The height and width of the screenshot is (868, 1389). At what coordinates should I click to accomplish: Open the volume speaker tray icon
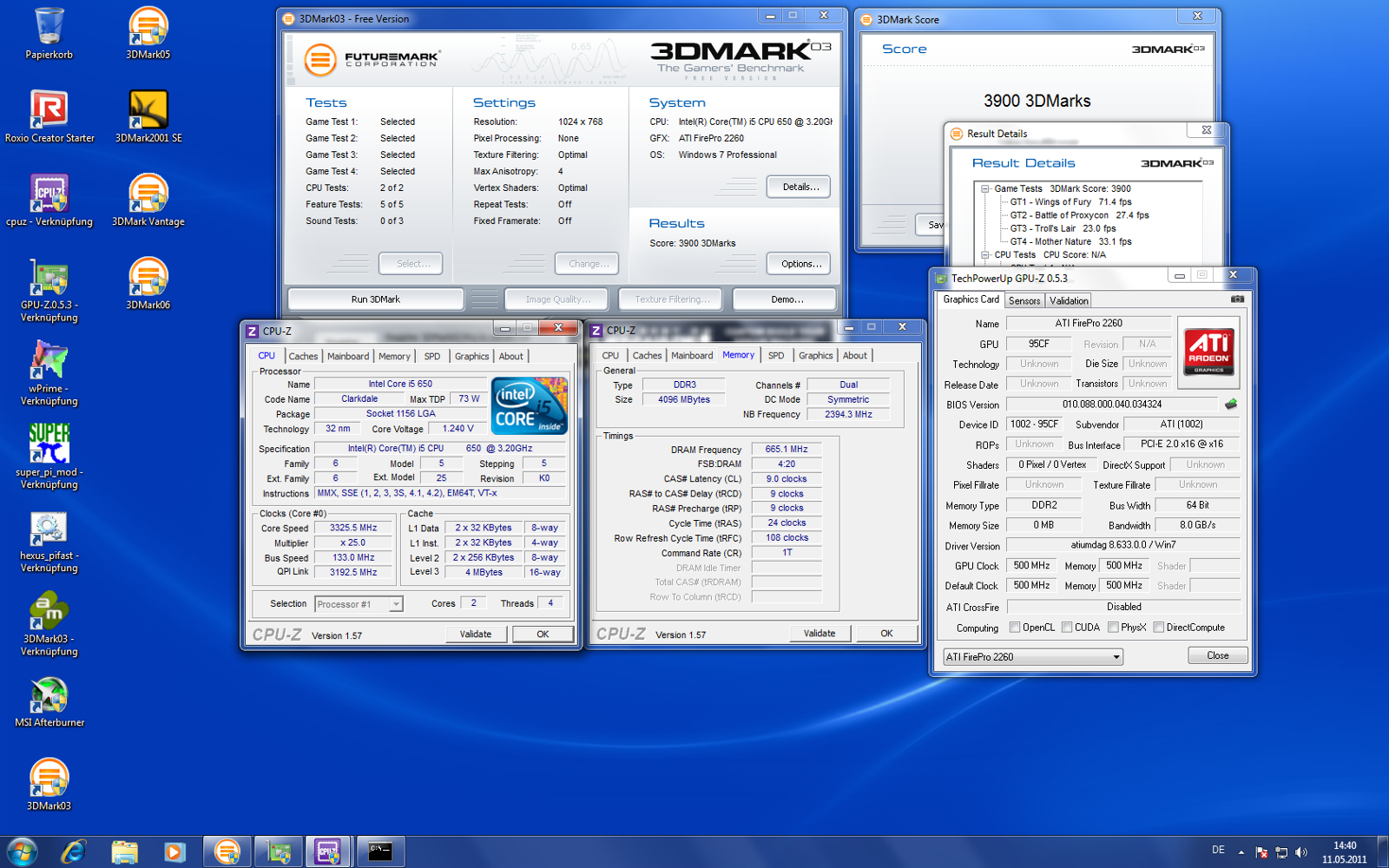[1301, 852]
